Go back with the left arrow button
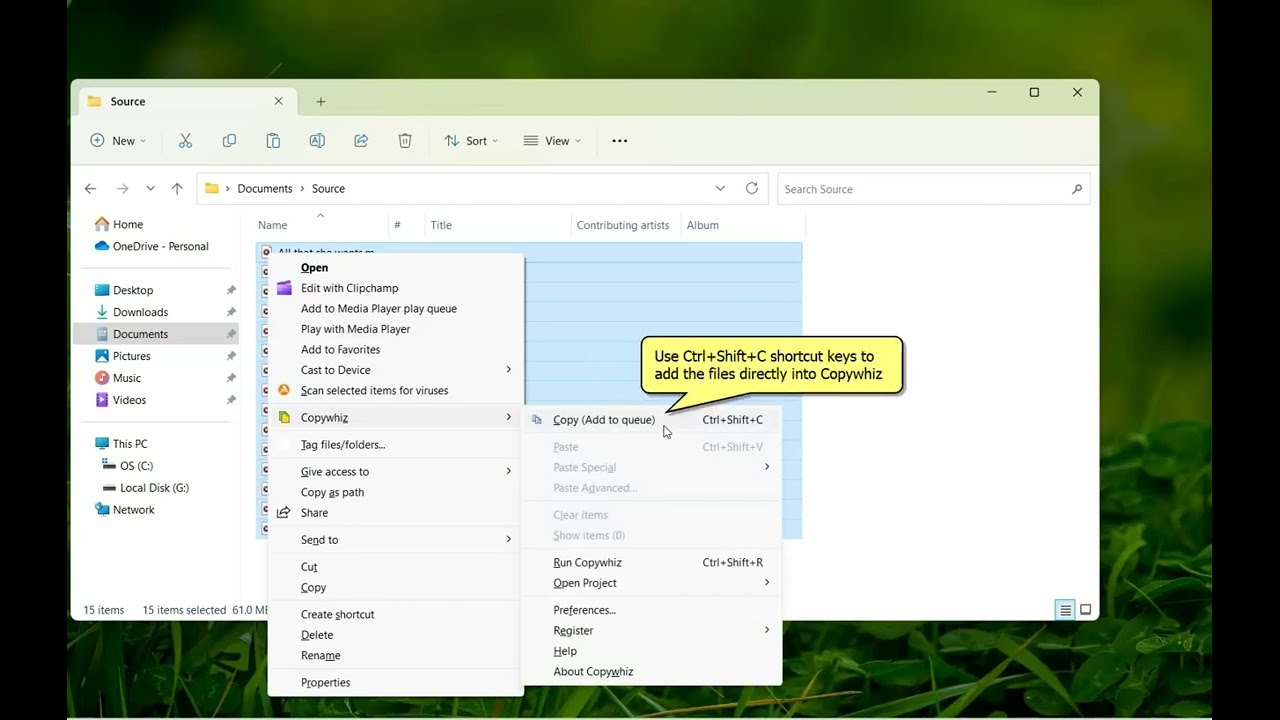 pyautogui.click(x=90, y=188)
